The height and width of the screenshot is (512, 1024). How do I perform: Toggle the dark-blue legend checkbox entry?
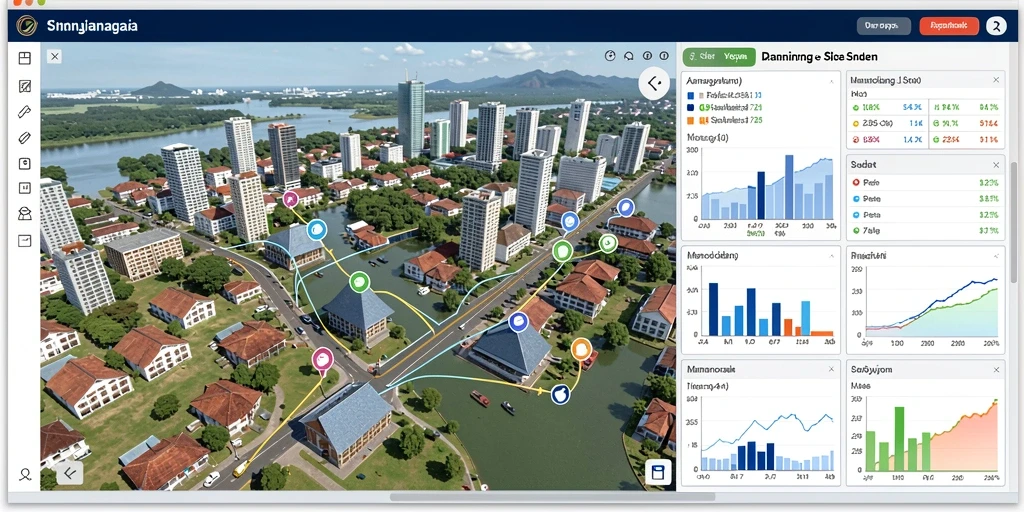pyautogui.click(x=691, y=107)
